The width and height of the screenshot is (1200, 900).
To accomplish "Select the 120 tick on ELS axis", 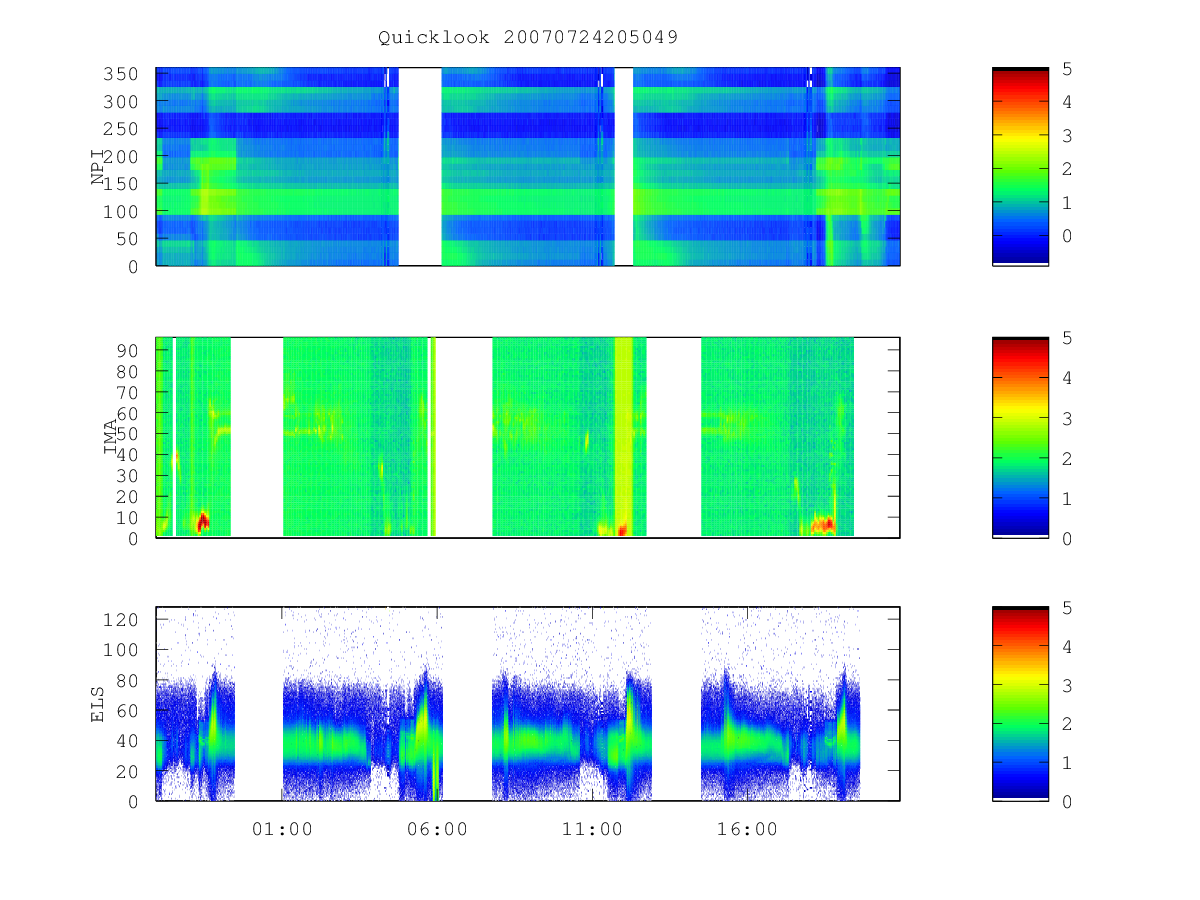I will click(x=122, y=619).
